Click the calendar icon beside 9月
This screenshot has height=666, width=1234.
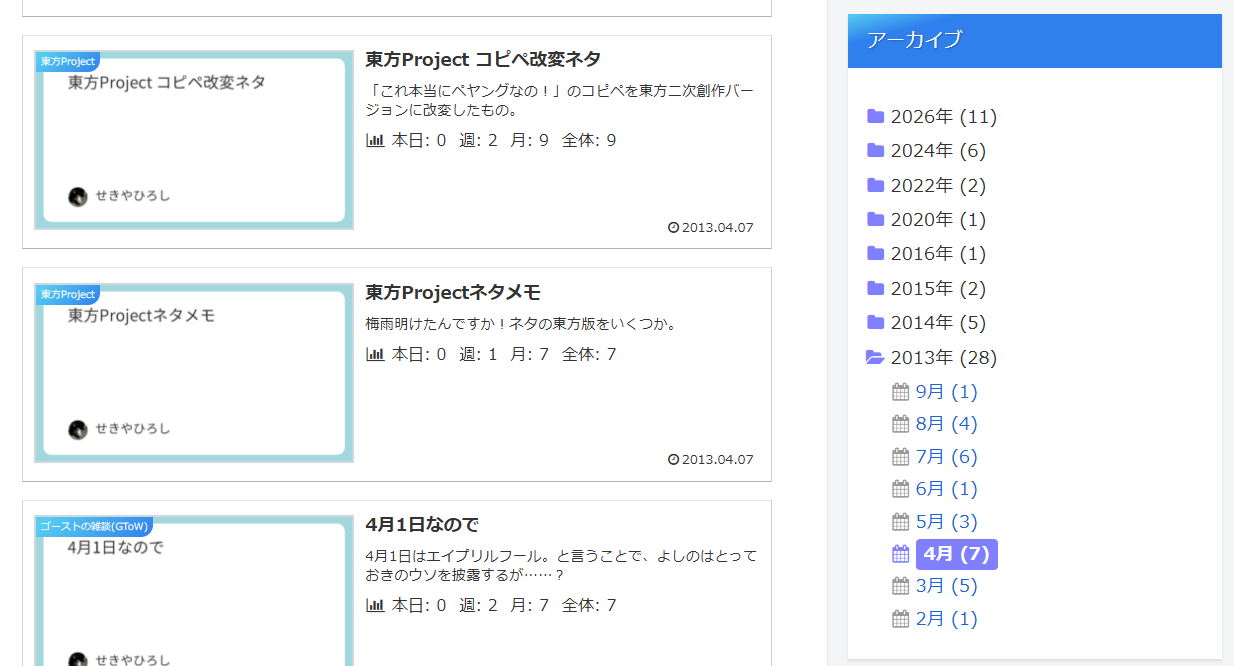click(899, 391)
